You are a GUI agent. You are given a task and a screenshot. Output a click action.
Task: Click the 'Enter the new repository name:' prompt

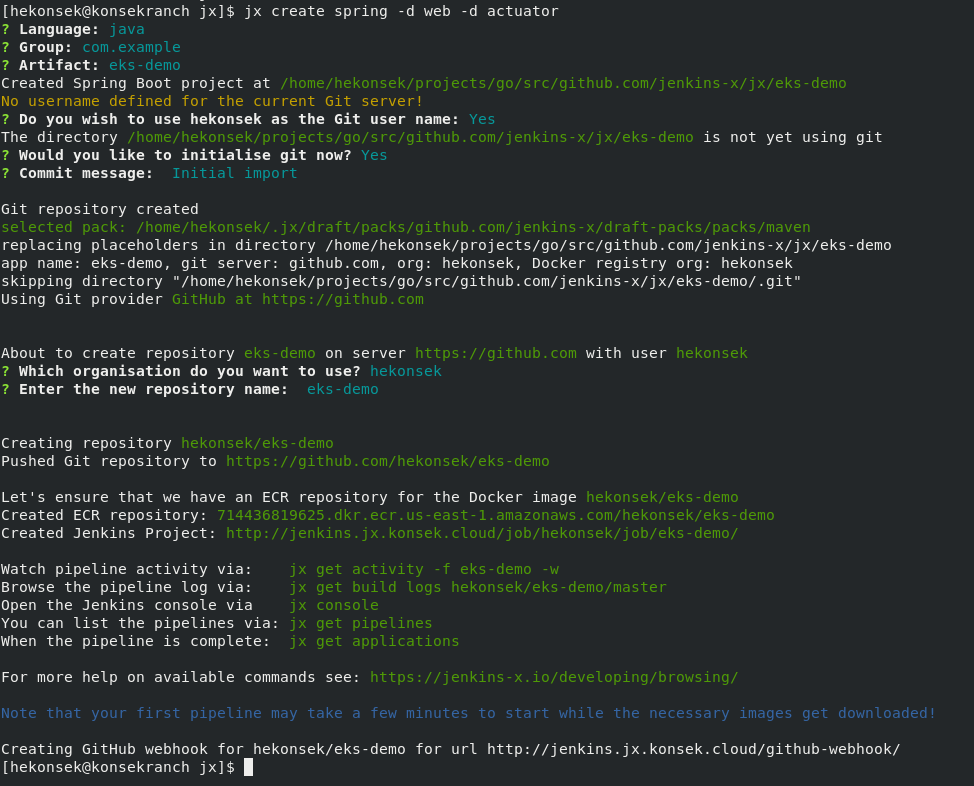tap(153, 390)
